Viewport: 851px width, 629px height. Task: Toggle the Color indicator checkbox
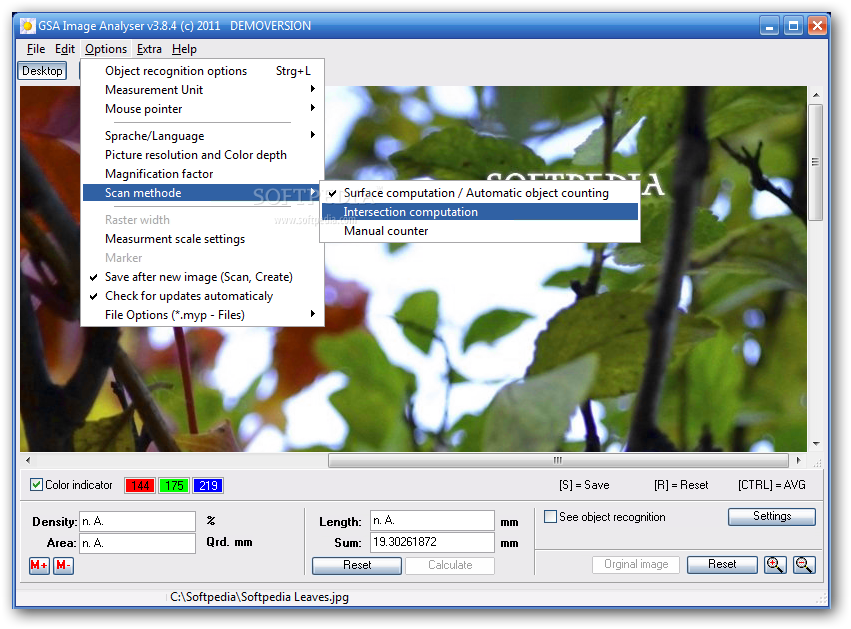36,485
